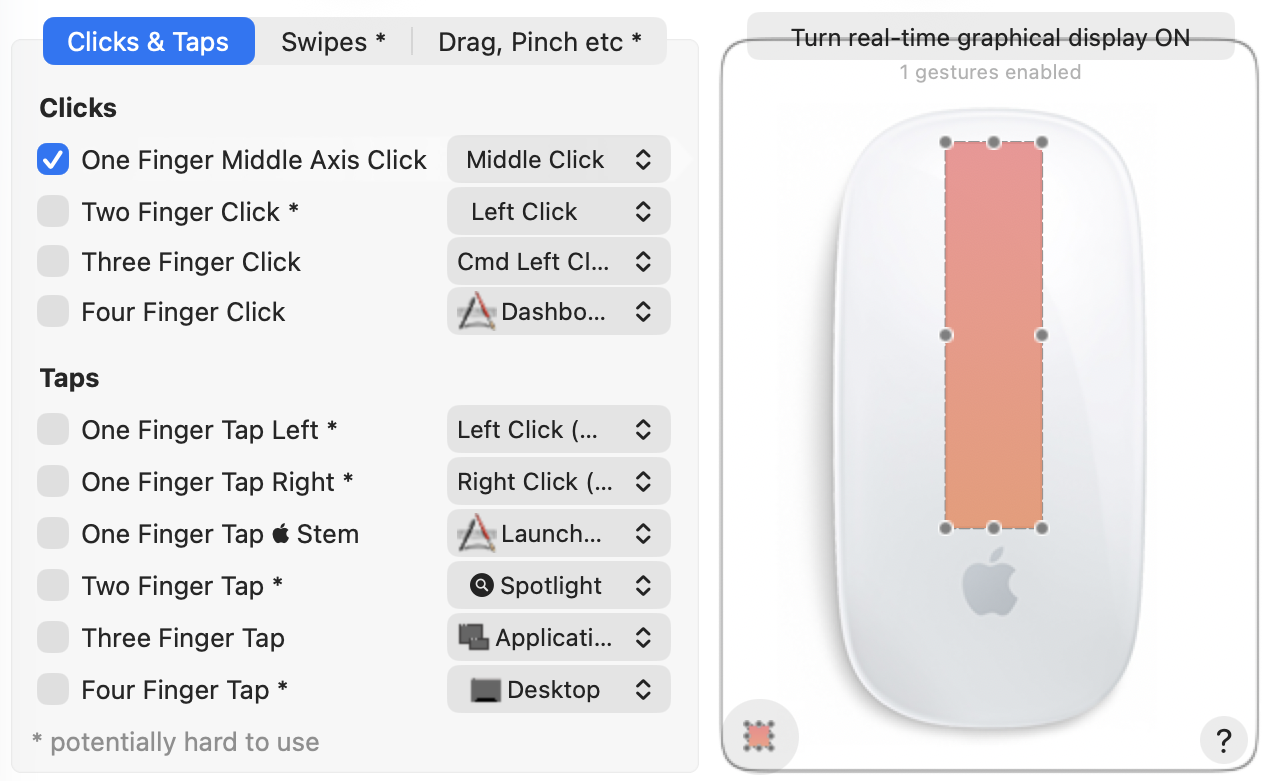Enable the Two Finger Click checkbox
The height and width of the screenshot is (781, 1279).
click(x=52, y=211)
